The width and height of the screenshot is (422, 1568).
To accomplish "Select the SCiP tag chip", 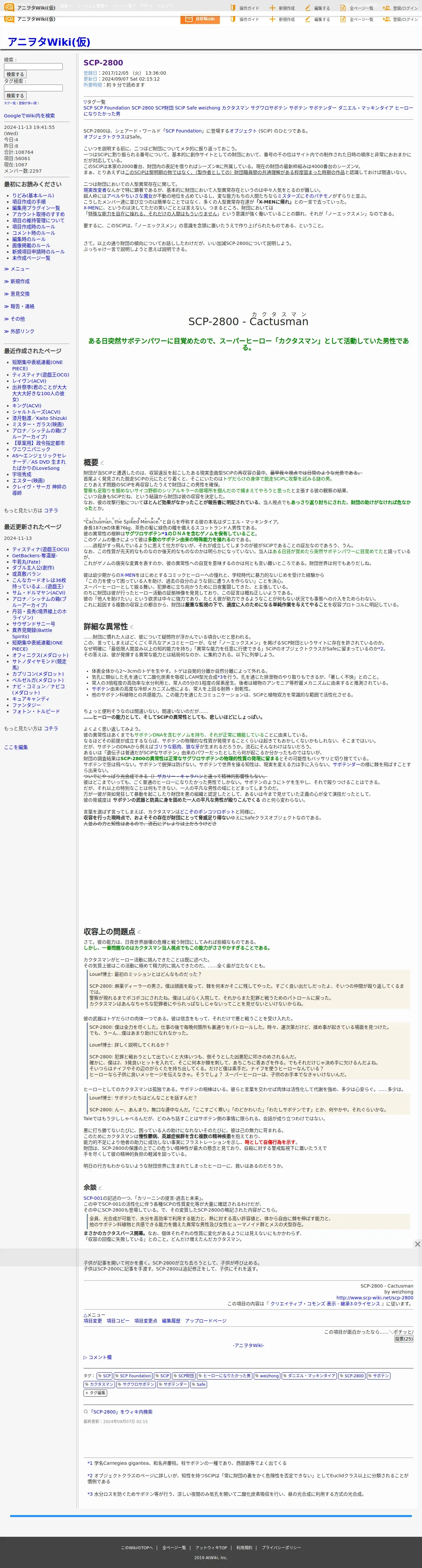I will point(162,1376).
